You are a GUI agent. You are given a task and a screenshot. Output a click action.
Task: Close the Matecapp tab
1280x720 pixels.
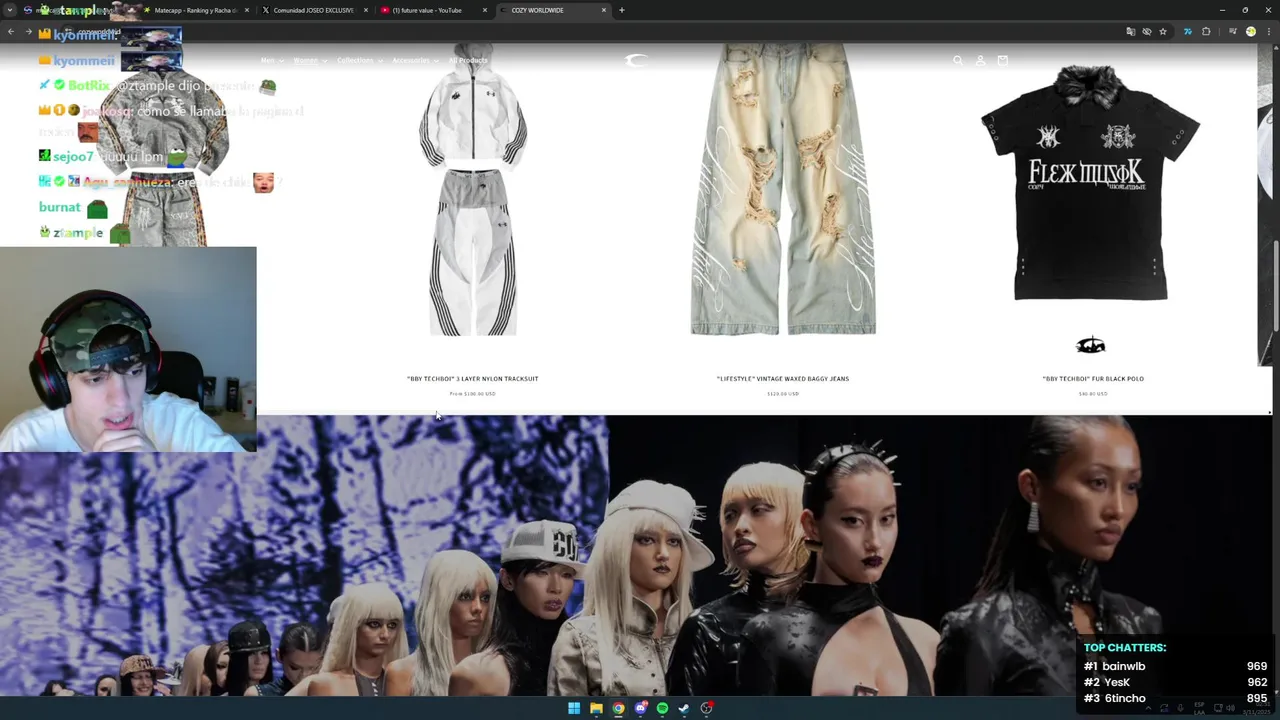[246, 10]
